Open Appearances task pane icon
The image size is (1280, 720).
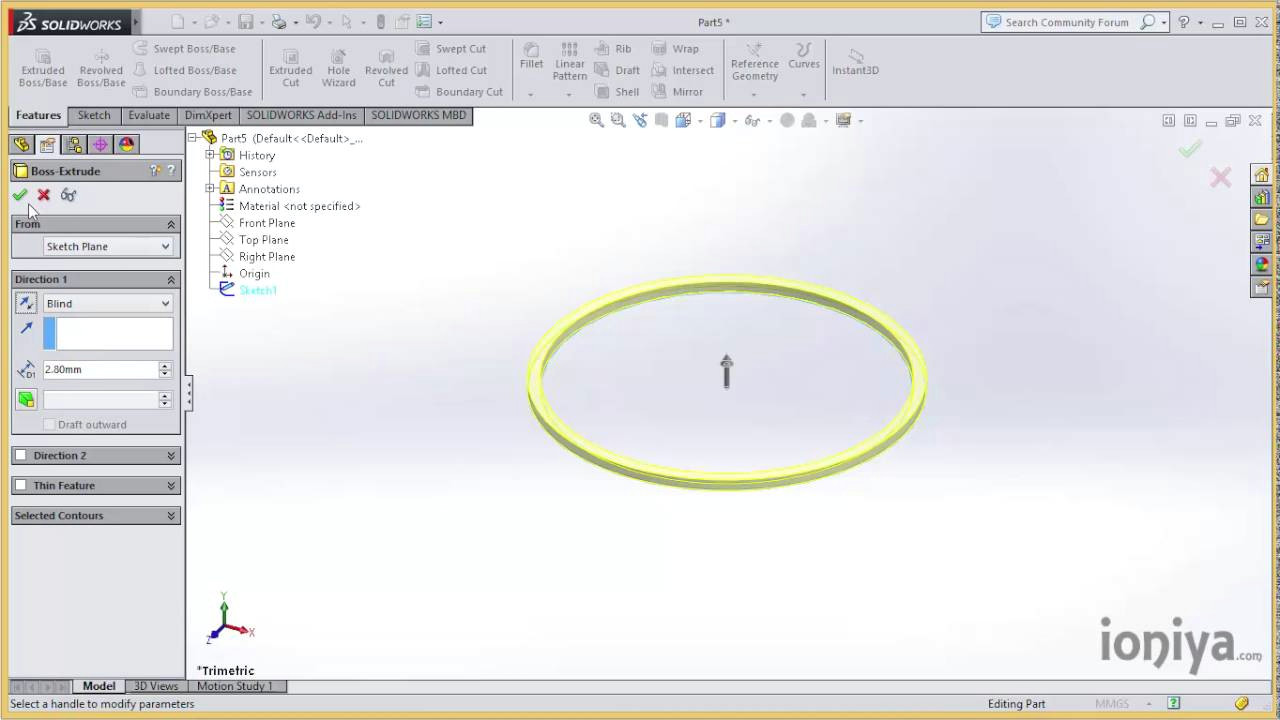[1261, 264]
